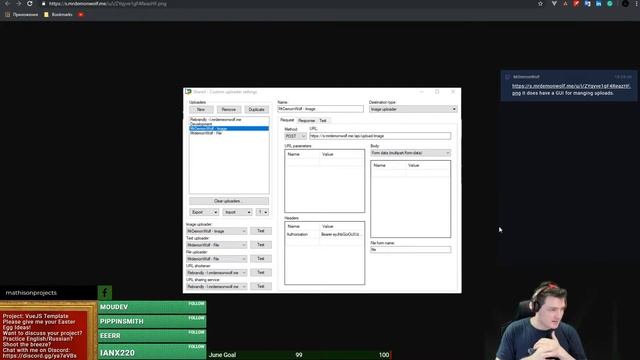The image size is (640, 360).
Task: Open the Import dropdown button
Action: tap(237, 212)
